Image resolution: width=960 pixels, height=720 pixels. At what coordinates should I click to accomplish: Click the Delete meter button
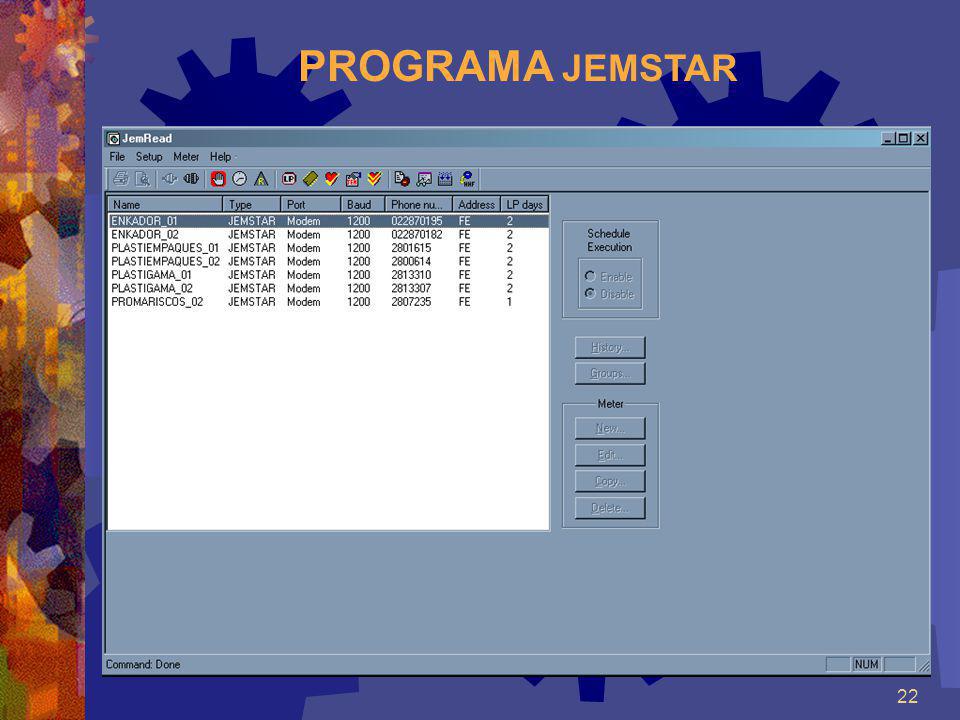click(610, 508)
